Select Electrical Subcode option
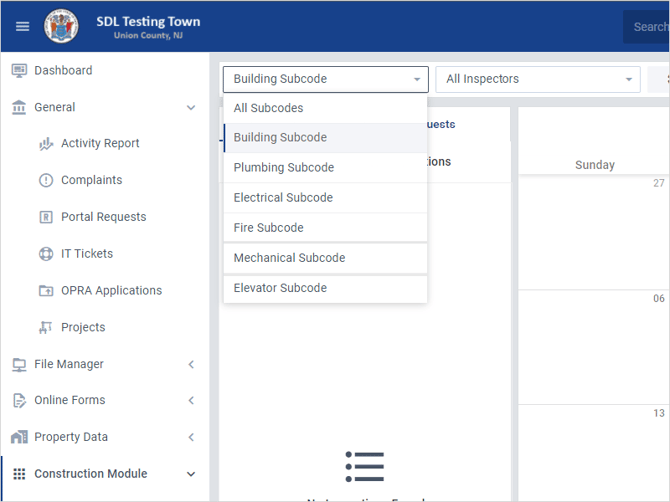The height and width of the screenshot is (502, 670). pyautogui.click(x=325, y=198)
